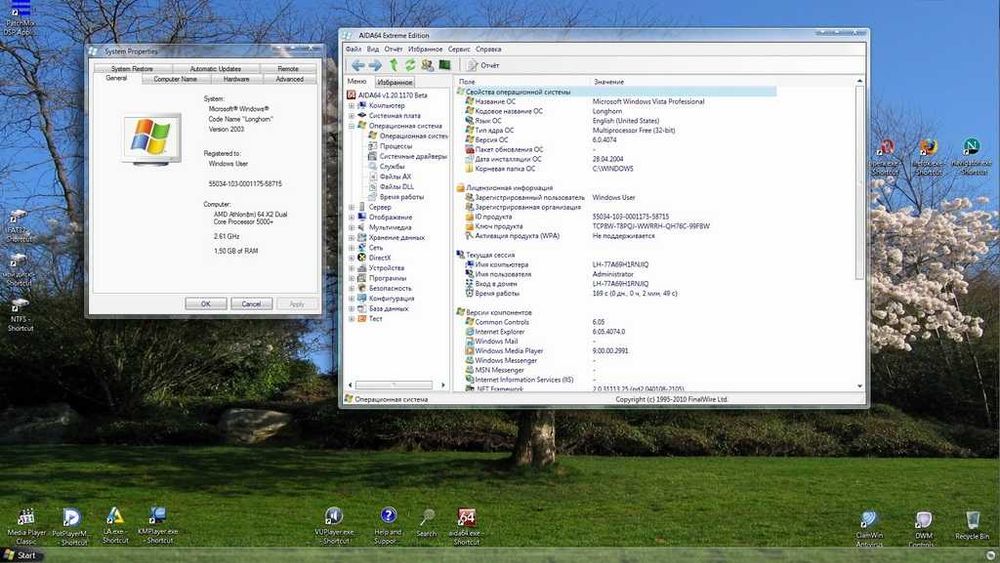
Task: Expand the Компьютер tree node
Action: pos(351,105)
